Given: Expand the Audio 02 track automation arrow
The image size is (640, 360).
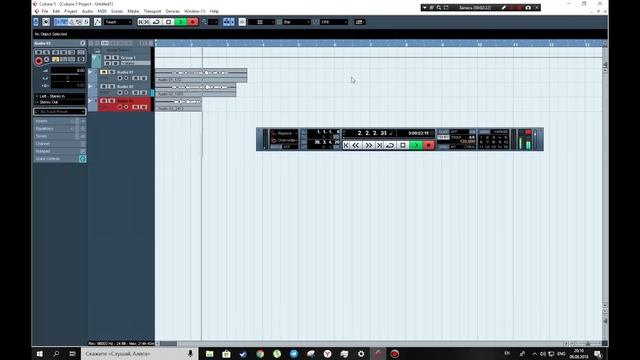Looking at the screenshot, I should tap(90, 87).
